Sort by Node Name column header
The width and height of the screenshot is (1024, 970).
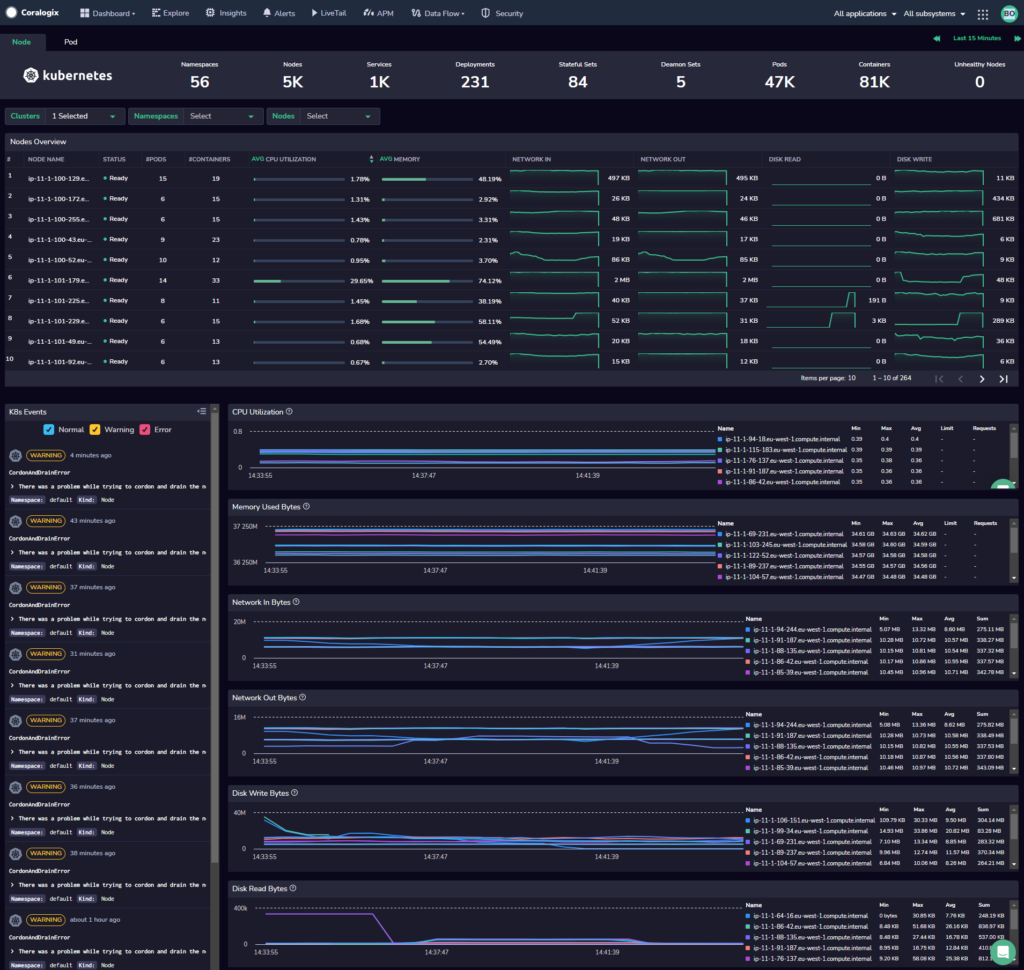(x=46, y=159)
